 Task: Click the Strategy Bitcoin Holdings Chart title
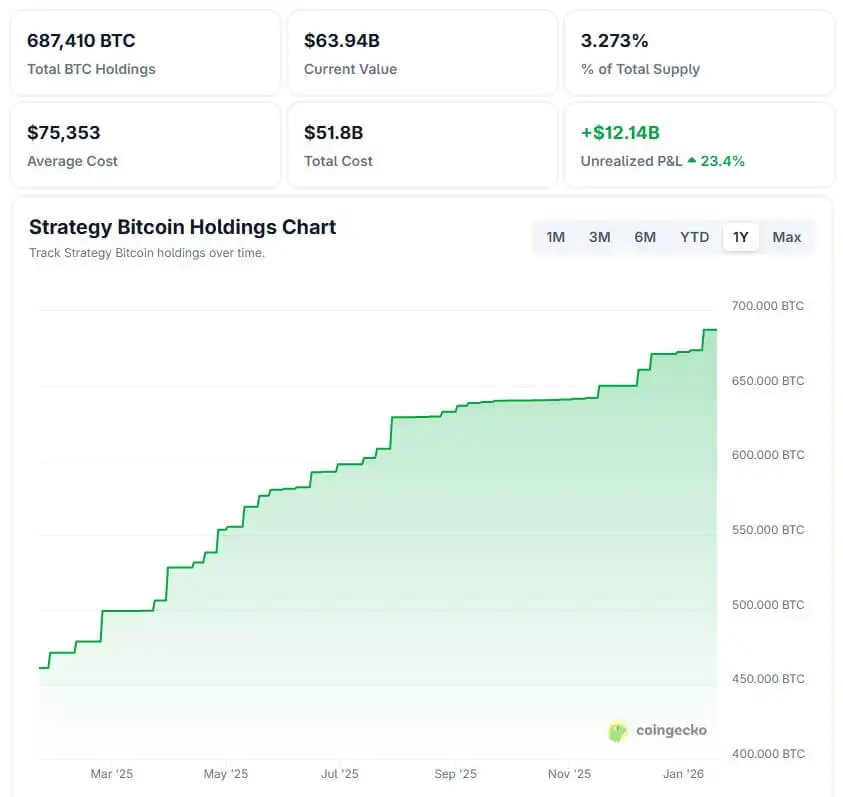(182, 227)
